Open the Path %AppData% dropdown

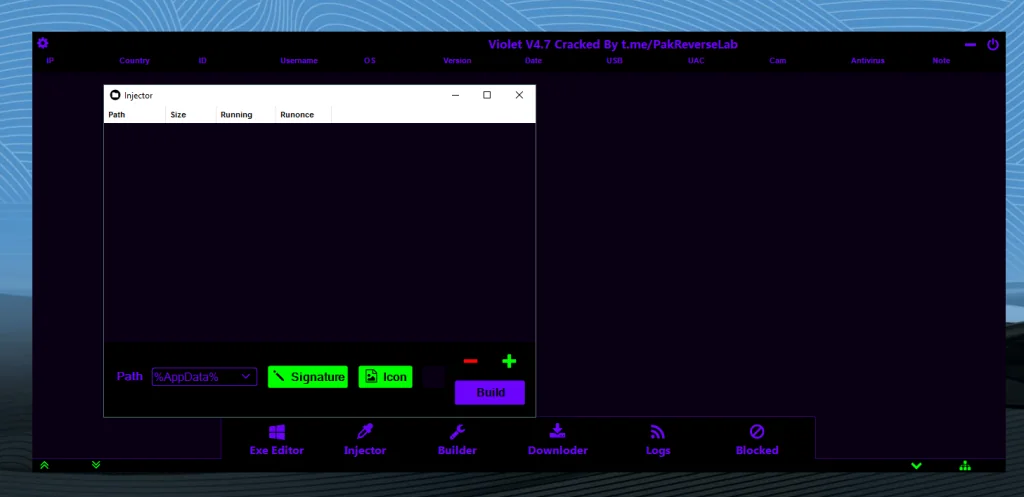click(204, 377)
